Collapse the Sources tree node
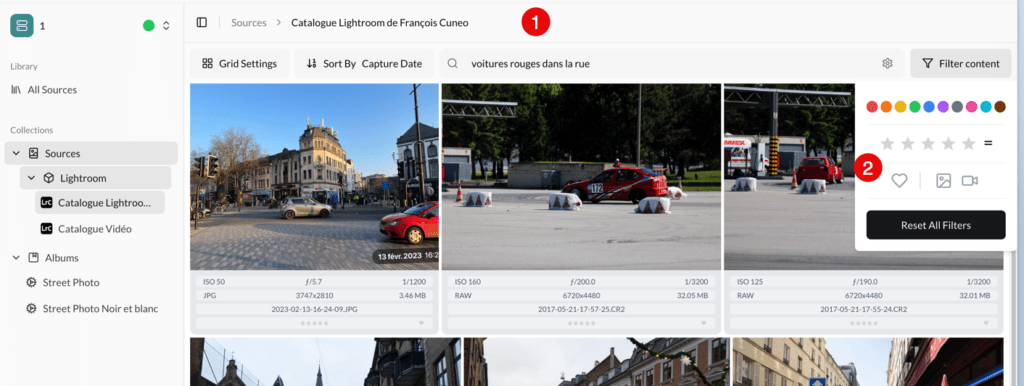Image resolution: width=1024 pixels, height=386 pixels. pyautogui.click(x=16, y=153)
